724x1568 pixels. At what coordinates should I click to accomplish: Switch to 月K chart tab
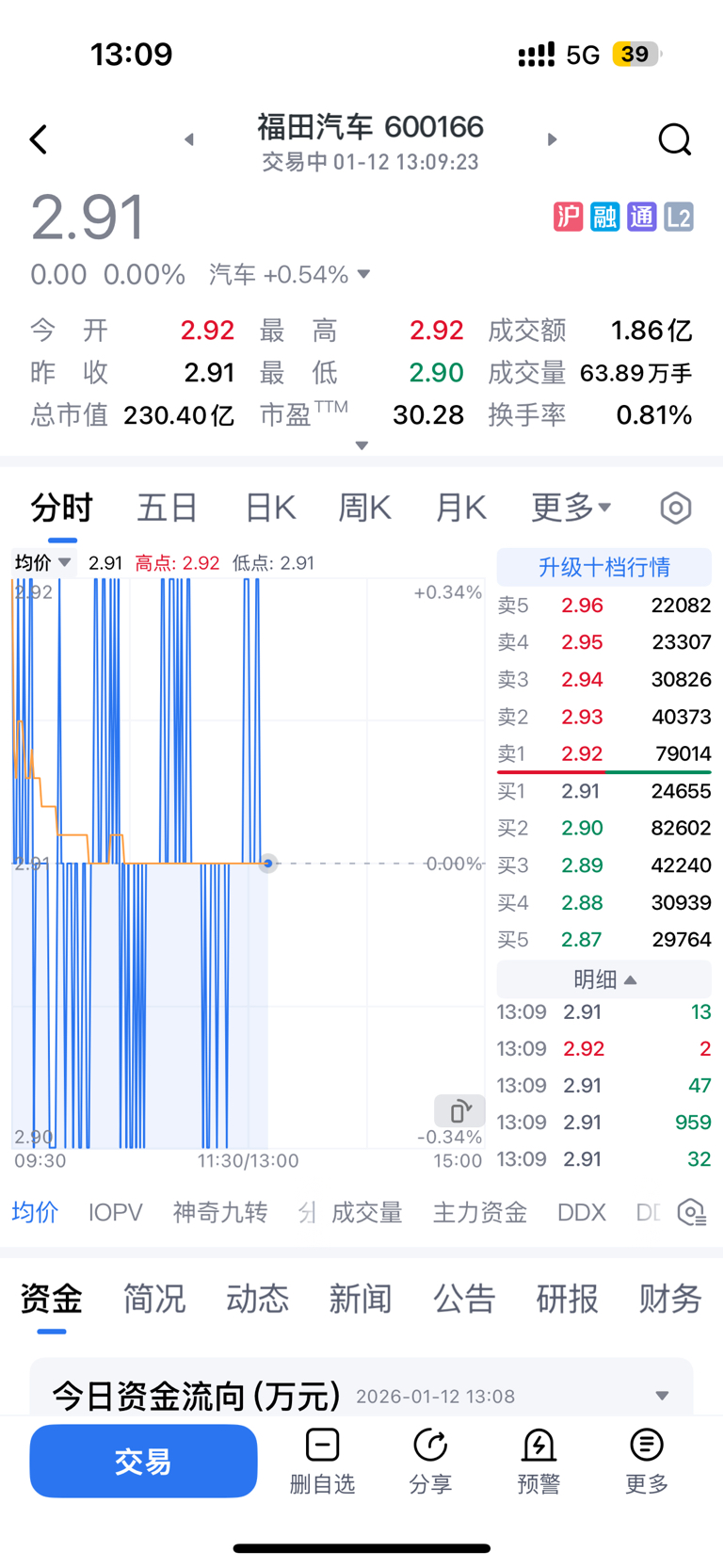click(460, 509)
